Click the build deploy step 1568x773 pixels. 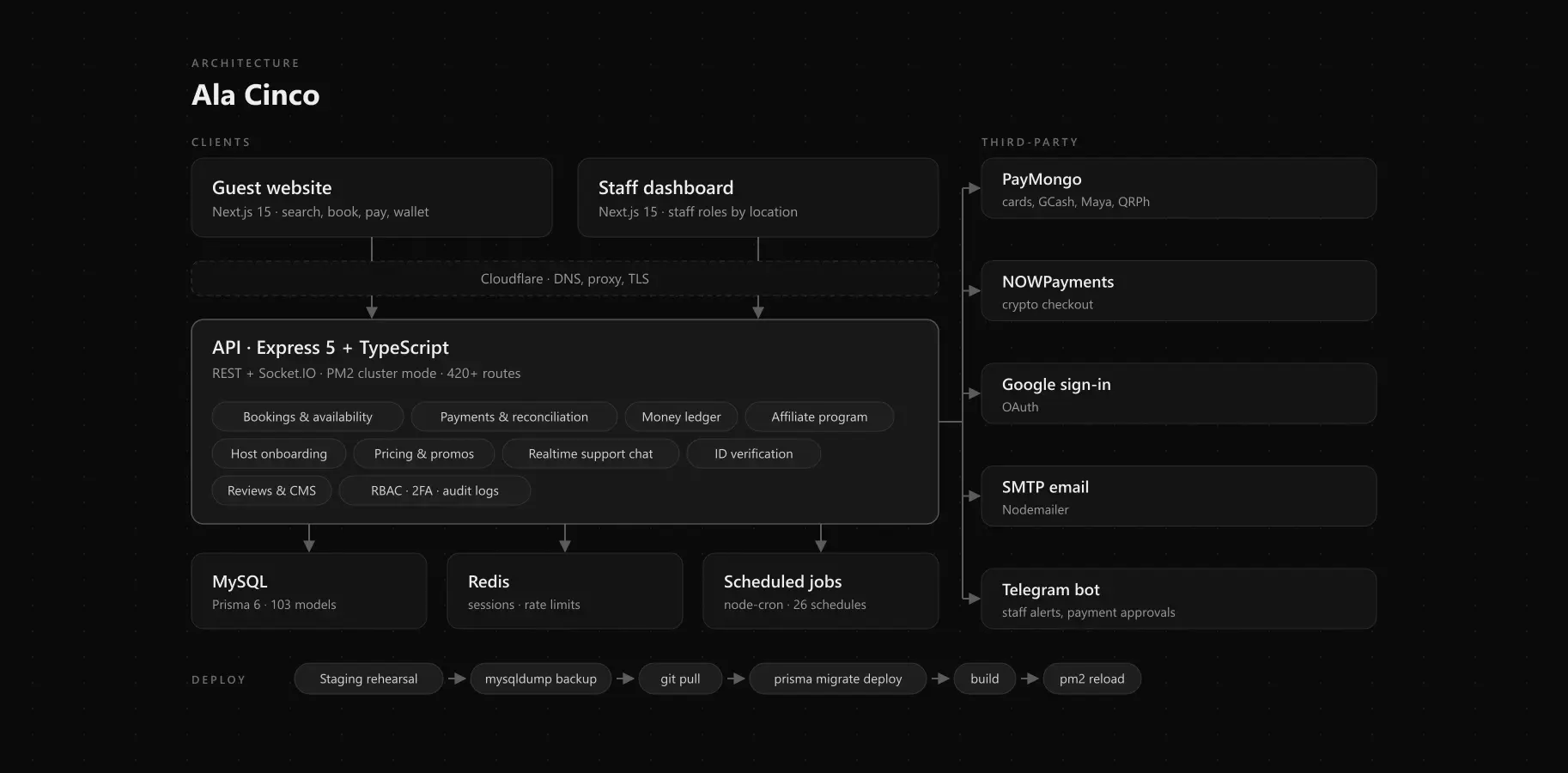point(985,679)
